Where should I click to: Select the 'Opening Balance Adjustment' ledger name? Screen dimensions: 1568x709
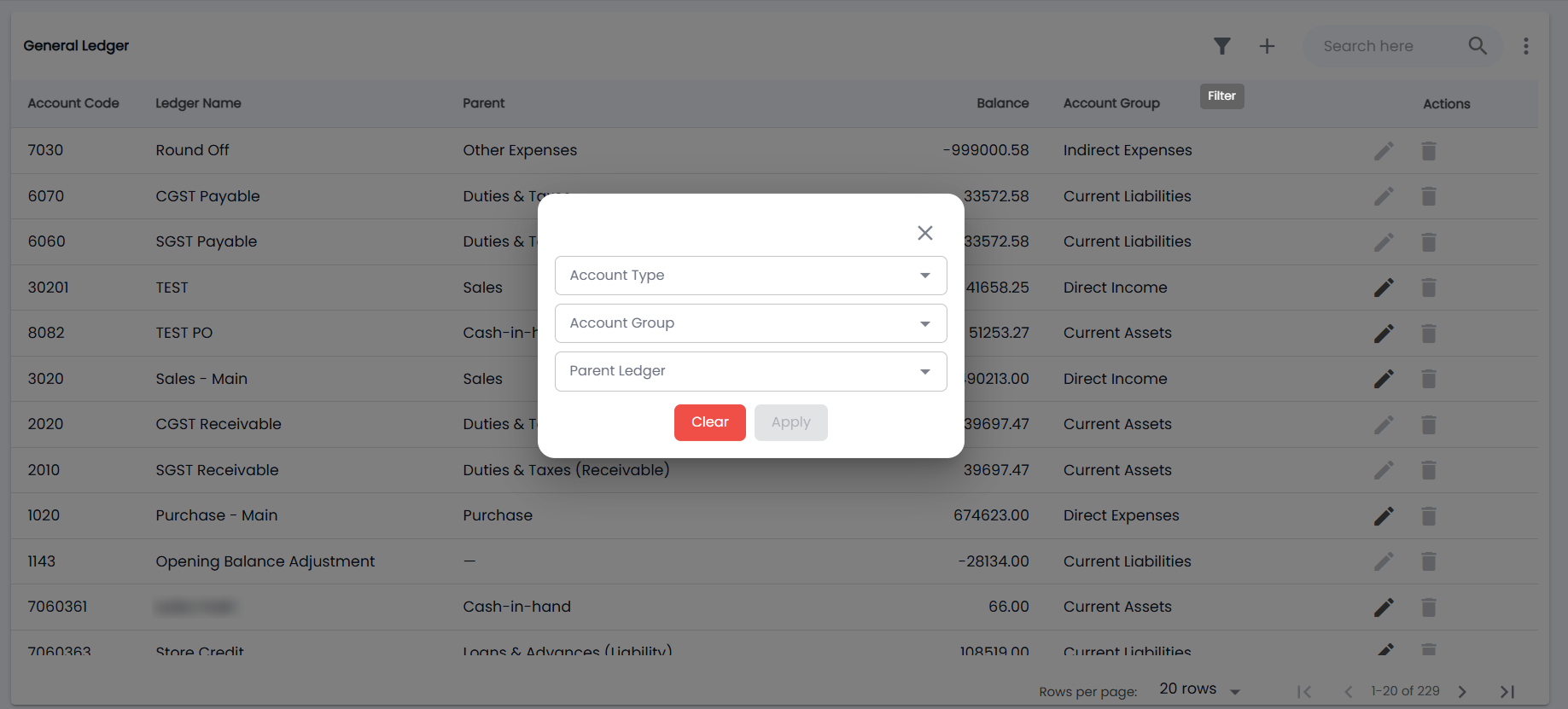click(x=265, y=561)
